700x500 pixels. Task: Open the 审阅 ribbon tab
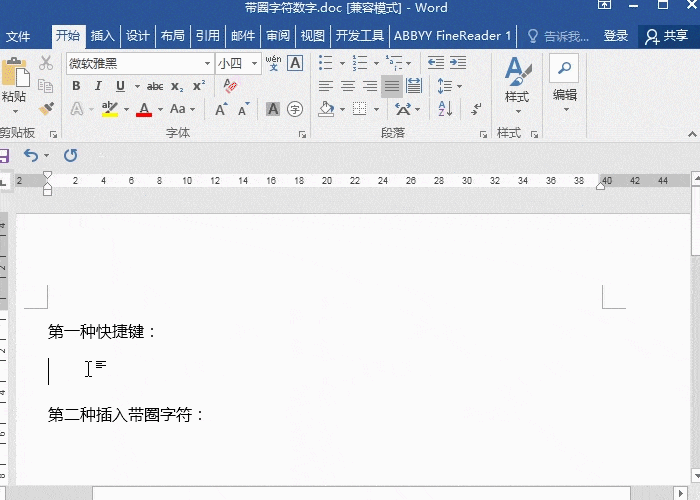click(277, 36)
